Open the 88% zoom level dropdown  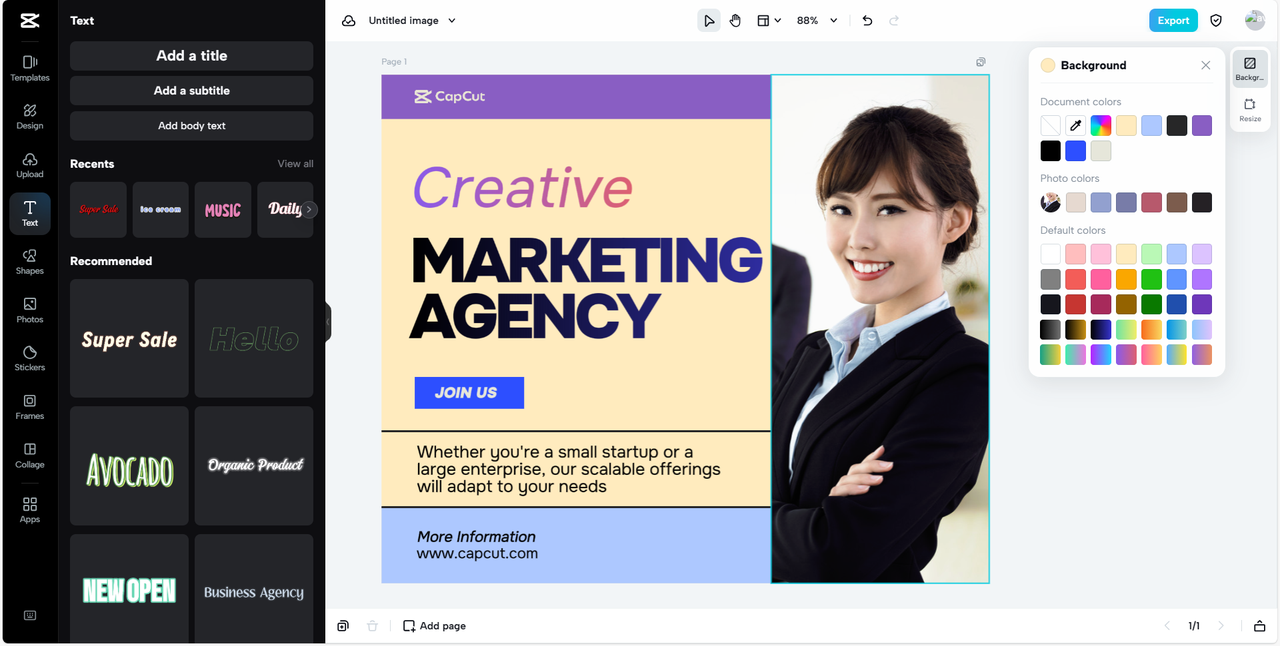pyautogui.click(x=817, y=20)
